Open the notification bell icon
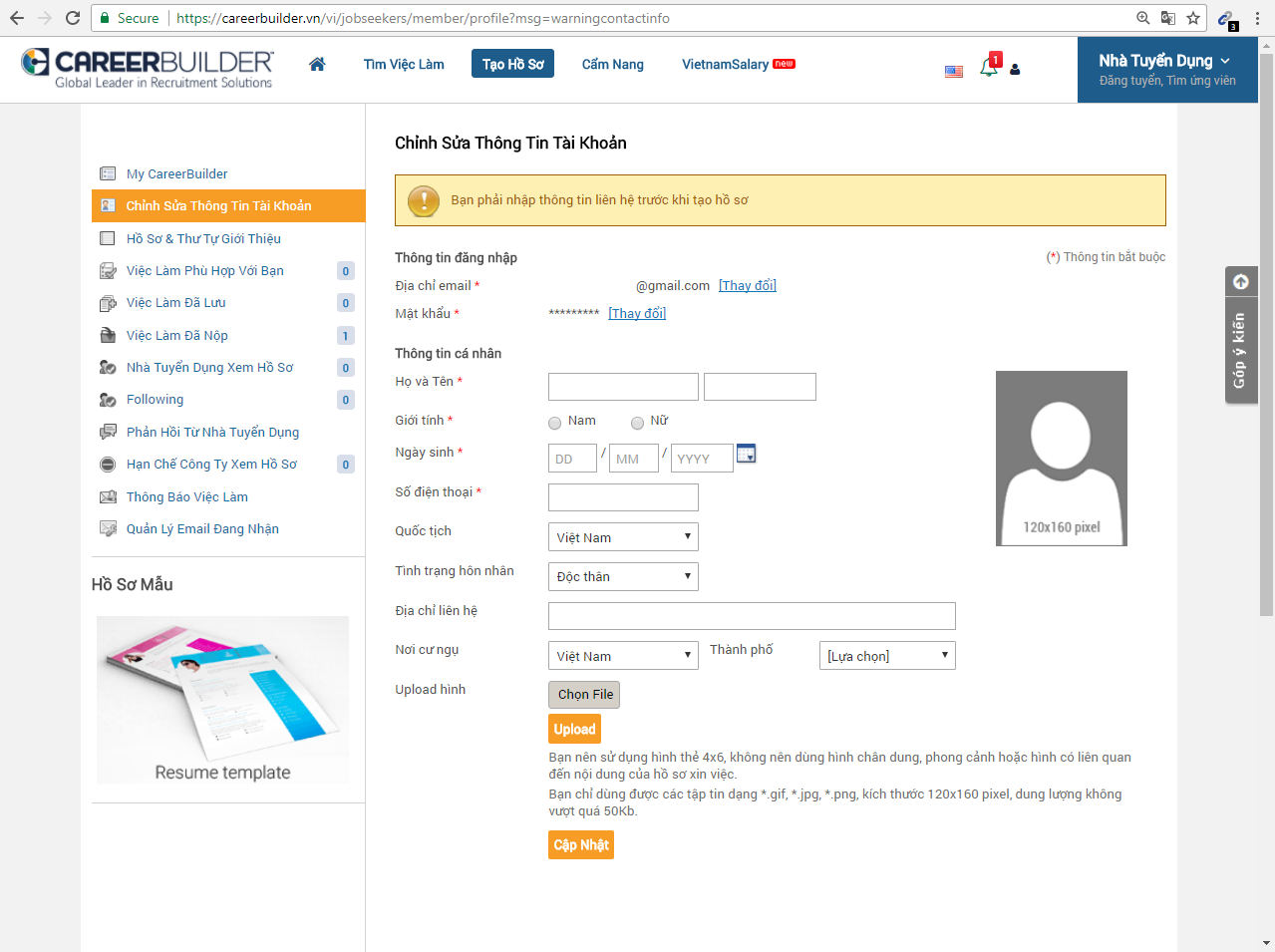 [x=989, y=67]
